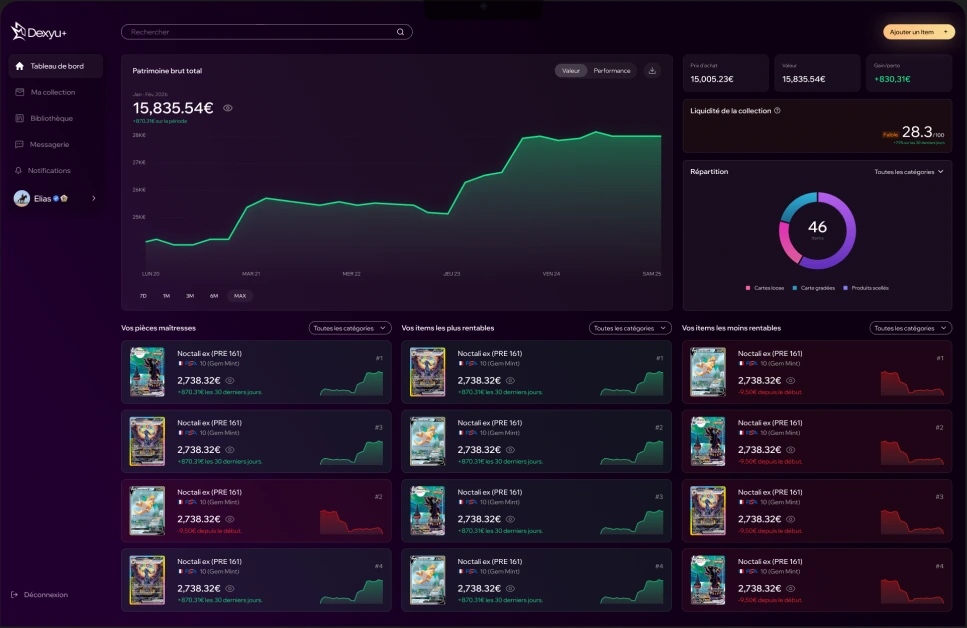This screenshot has height=628, width=967.
Task: Hide the 15,835.54€ total value with eye icon
Action: [228, 108]
